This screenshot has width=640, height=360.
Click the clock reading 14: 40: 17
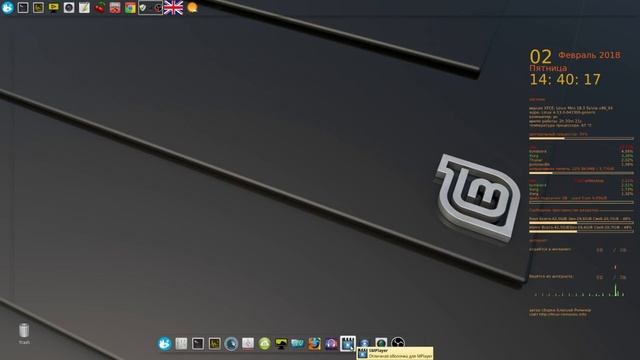[565, 80]
